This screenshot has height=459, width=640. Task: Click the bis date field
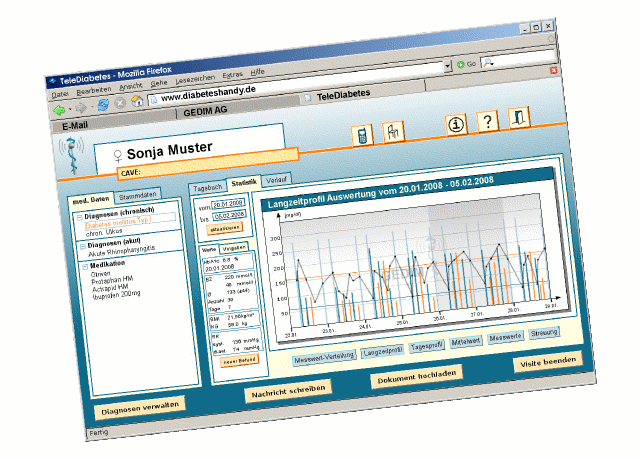(229, 215)
